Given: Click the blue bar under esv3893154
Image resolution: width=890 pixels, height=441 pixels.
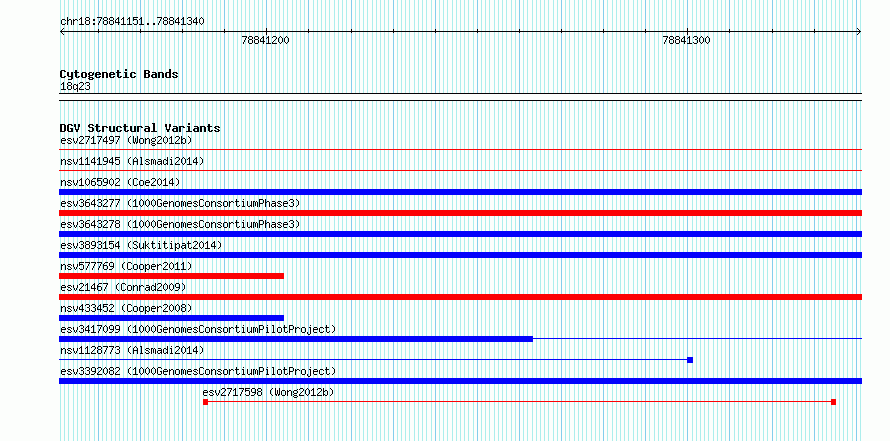Looking at the screenshot, I should tap(460, 255).
